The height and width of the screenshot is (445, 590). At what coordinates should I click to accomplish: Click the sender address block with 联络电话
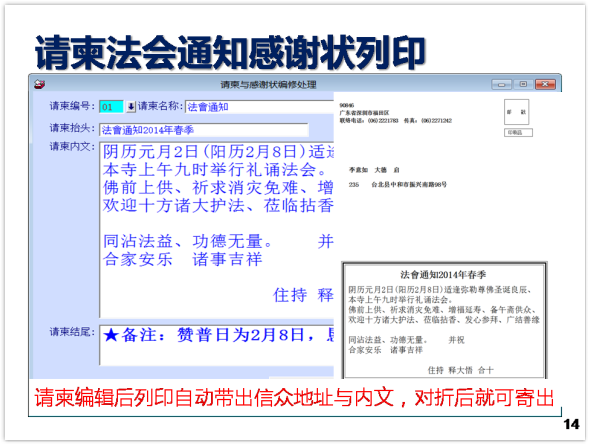[x=395, y=113]
